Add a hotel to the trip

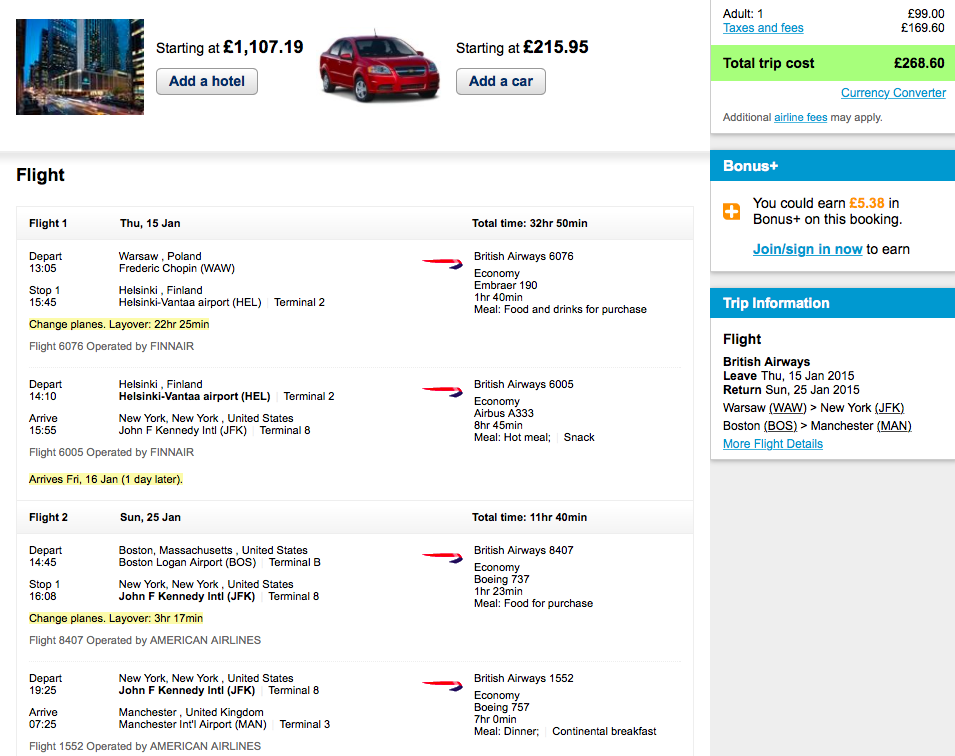point(207,82)
